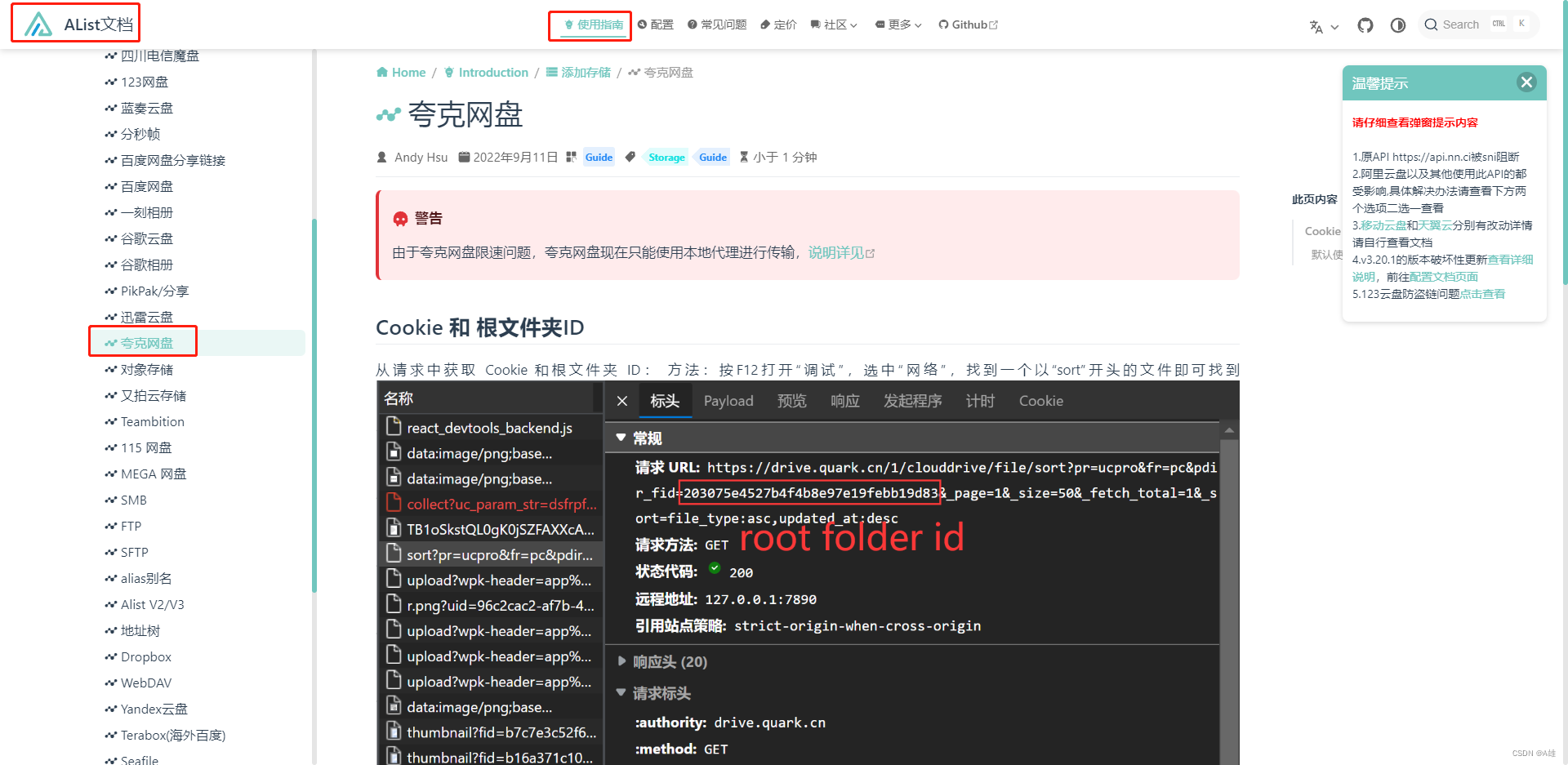Select 百度网盘分享链接 in sidebar
This screenshot has height=765, width=1568.
166,161
